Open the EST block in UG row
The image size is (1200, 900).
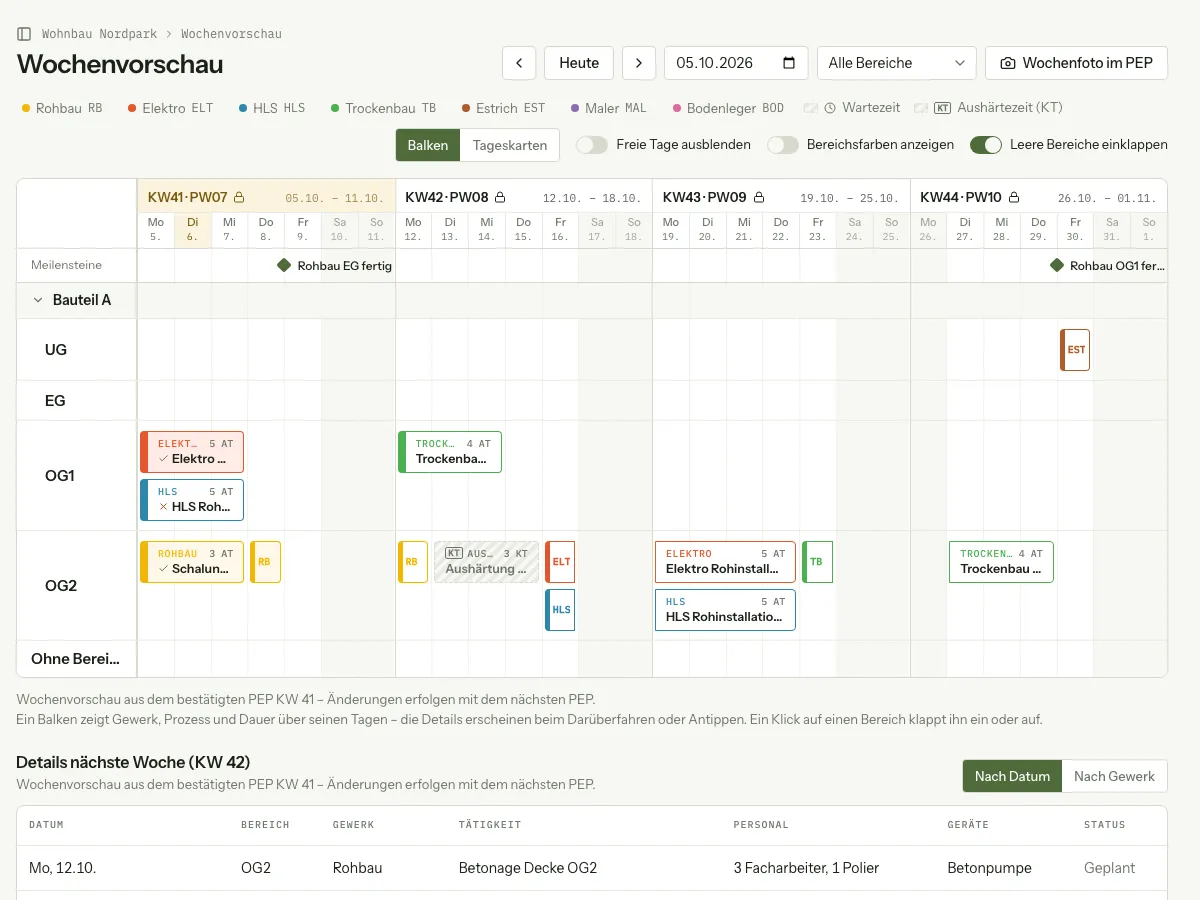[x=1075, y=350]
